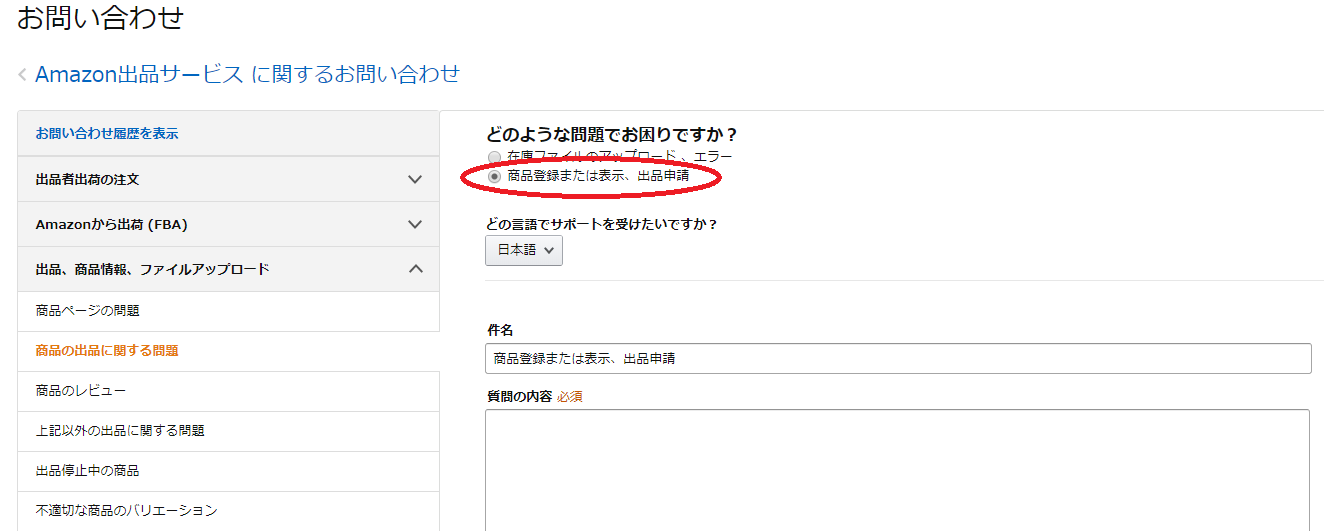Select the 商品登録または表示、出品申請 radio button

click(x=494, y=175)
